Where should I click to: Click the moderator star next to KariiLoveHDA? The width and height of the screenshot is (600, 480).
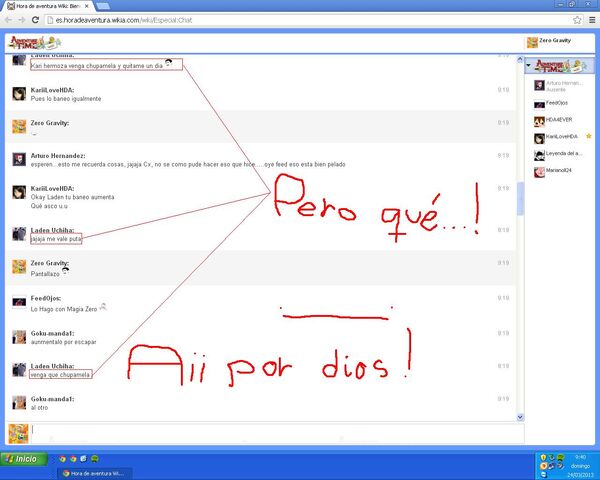[589, 136]
